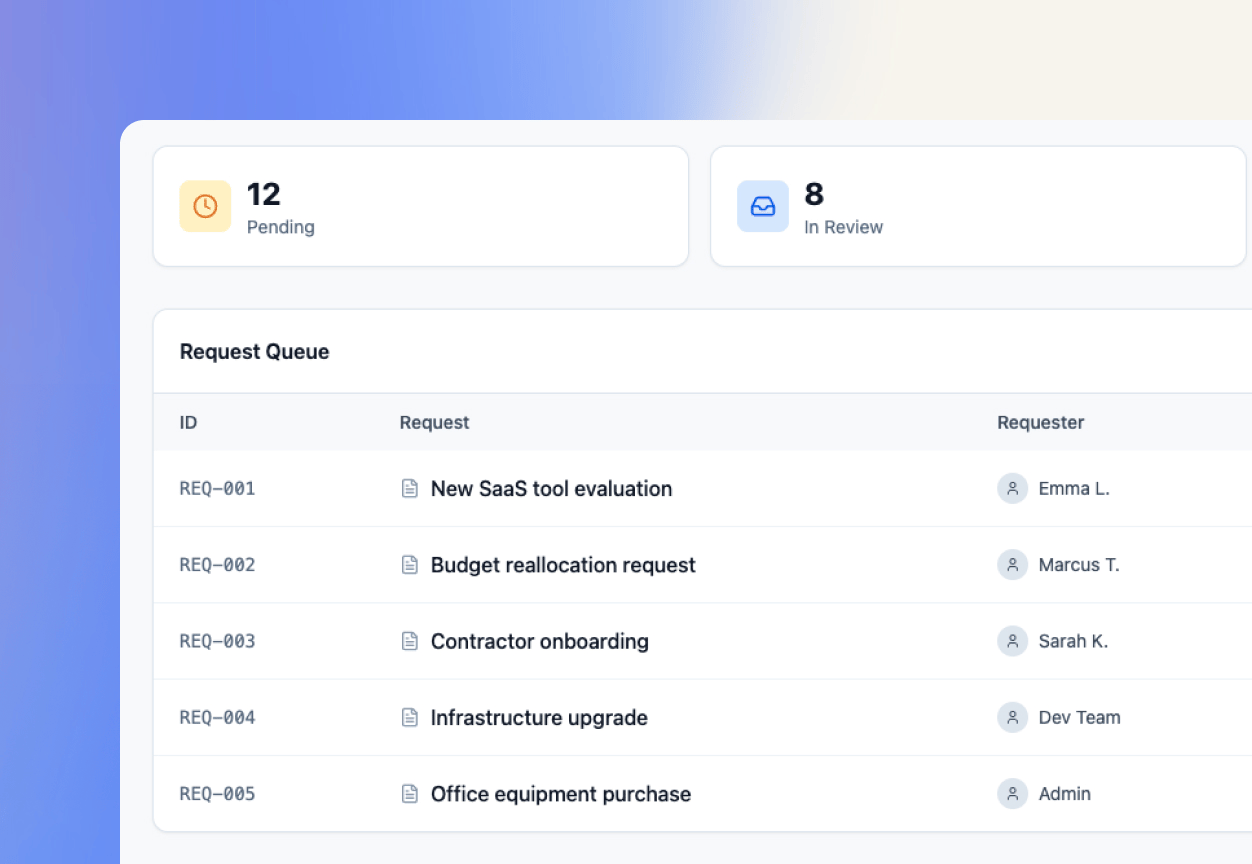Click Sarah K. avatar icon

click(1012, 641)
